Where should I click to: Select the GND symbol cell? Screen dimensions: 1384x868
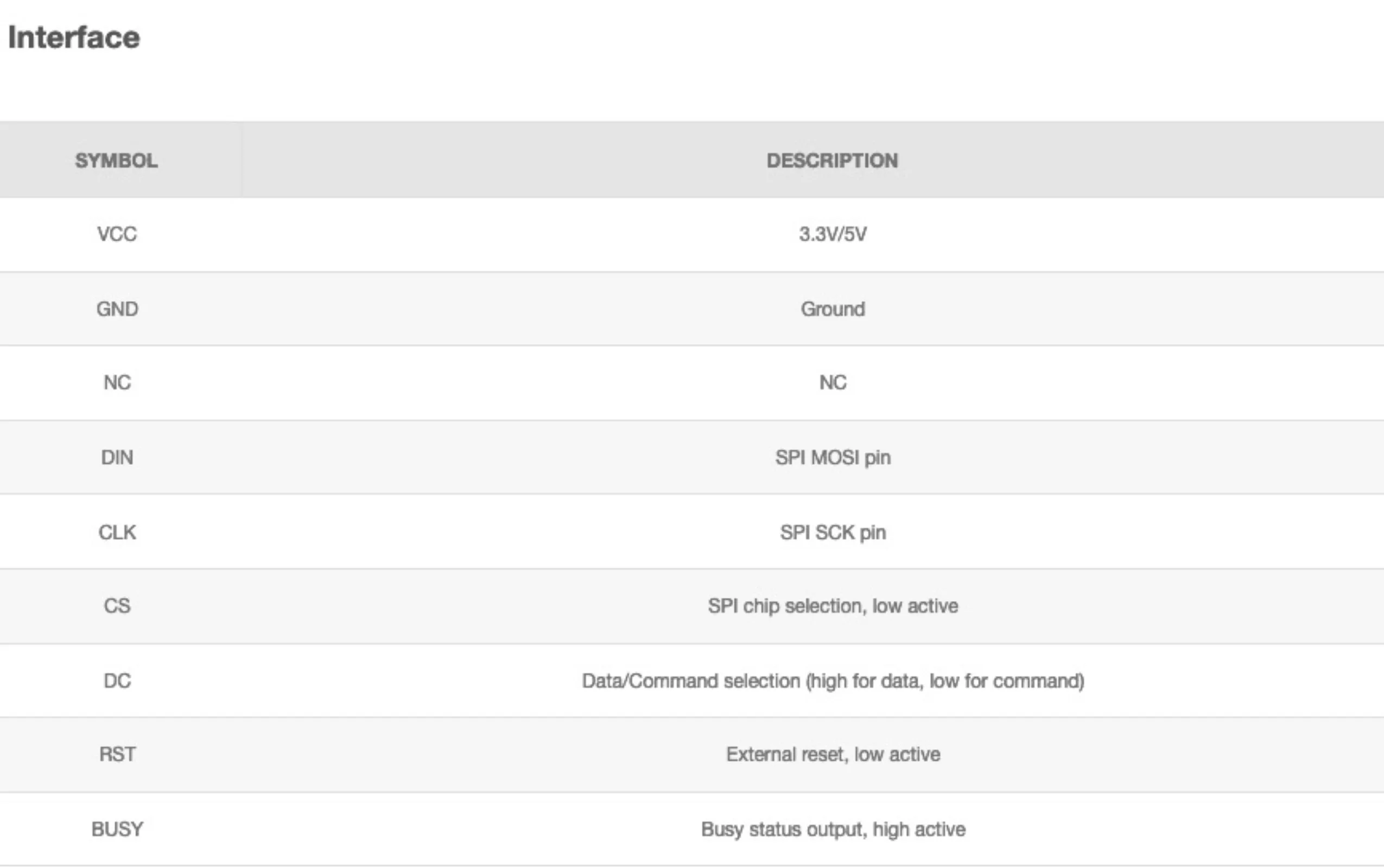tap(117, 309)
